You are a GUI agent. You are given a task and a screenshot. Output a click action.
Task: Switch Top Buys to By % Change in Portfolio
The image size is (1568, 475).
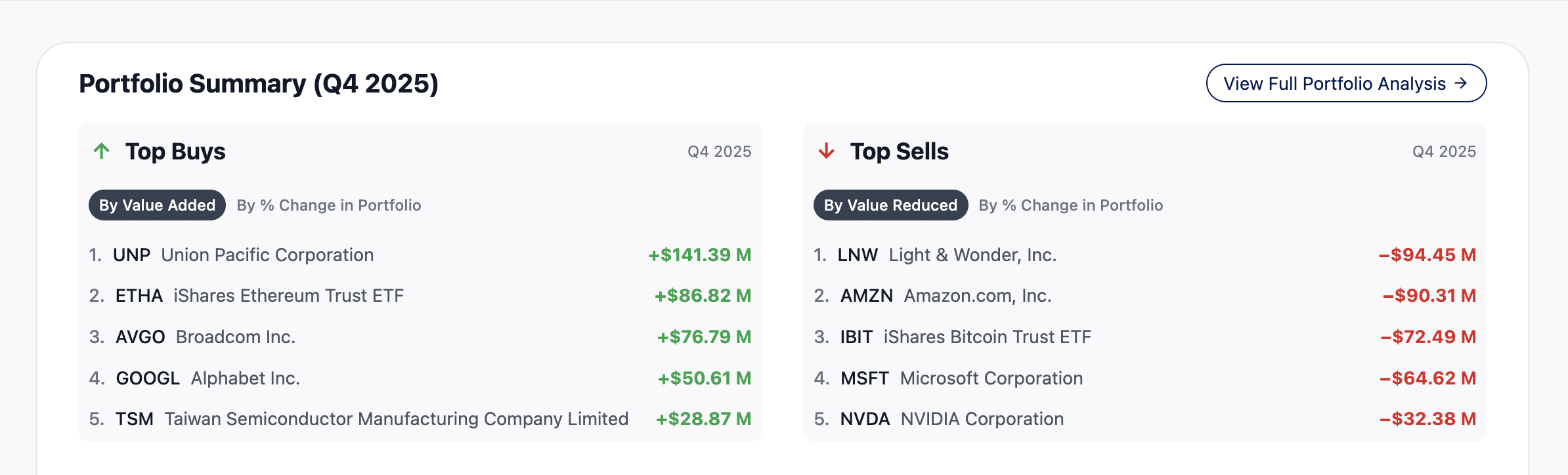tap(328, 205)
